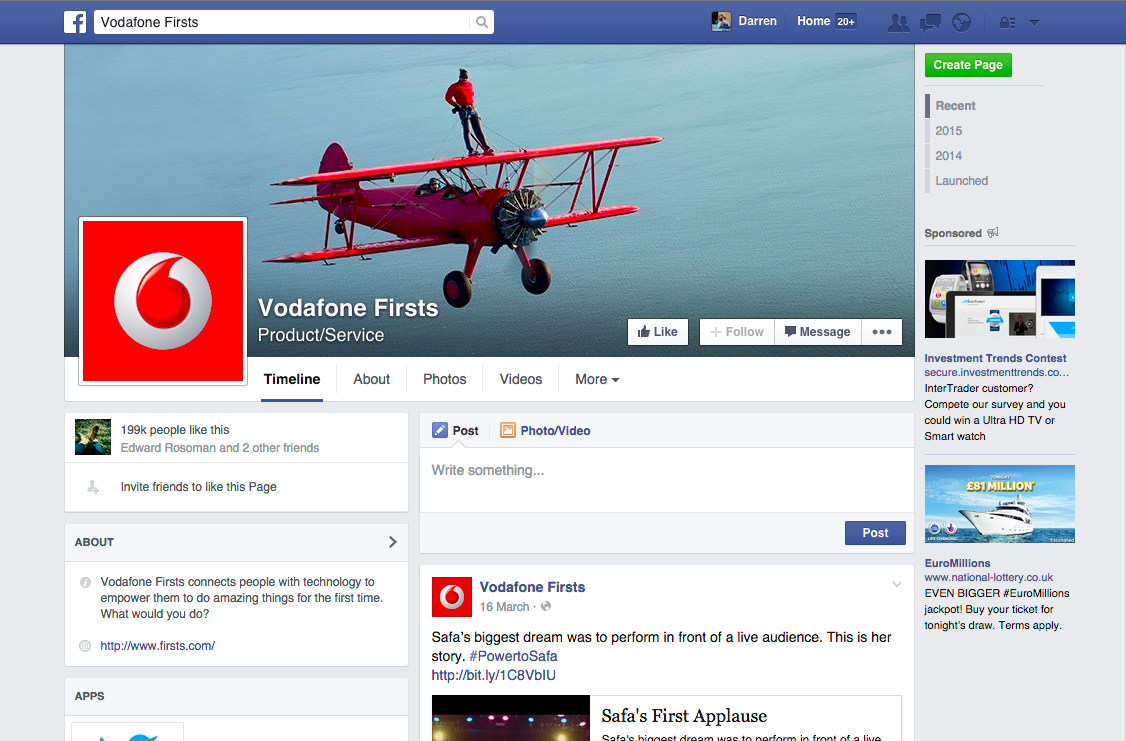Open the post options chevron
The width and height of the screenshot is (1126, 741).
click(897, 584)
